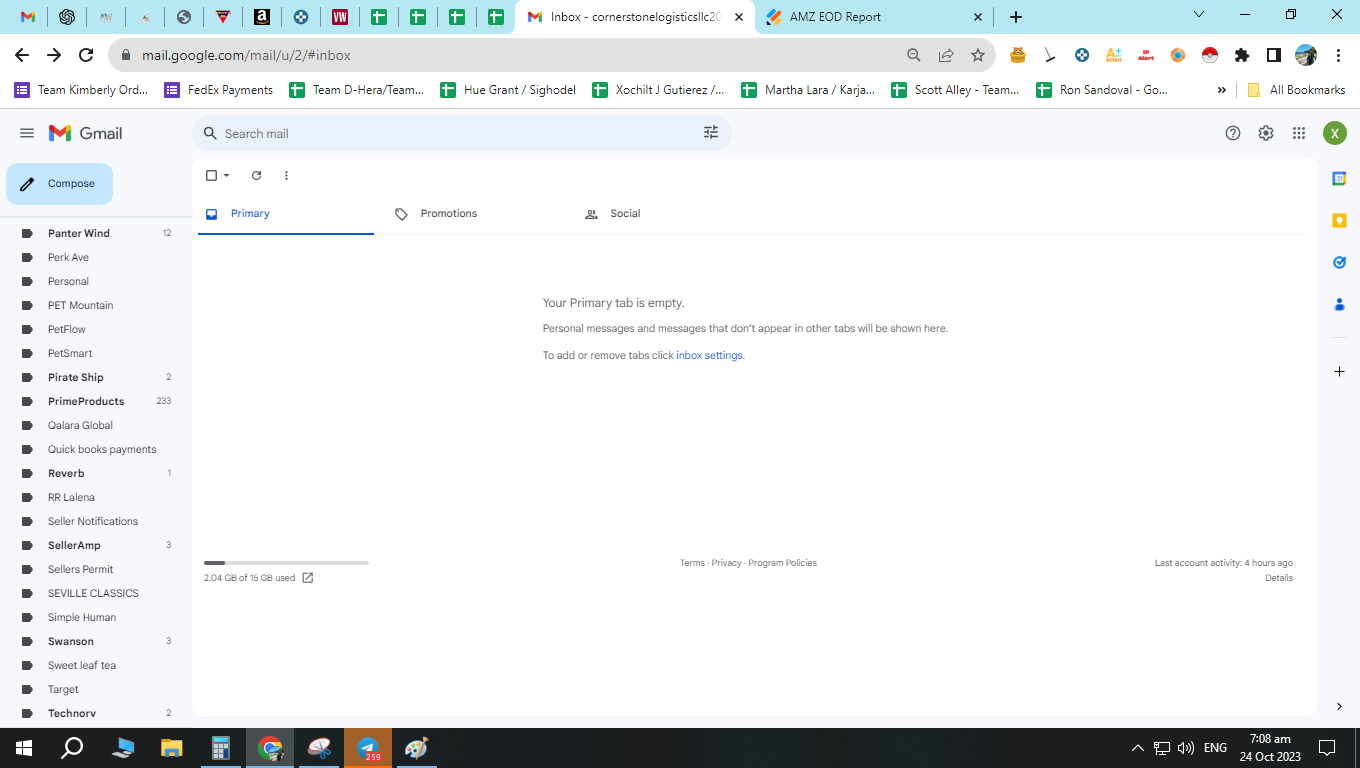Open Gmail settings gear icon
1360x768 pixels.
[x=1266, y=133]
